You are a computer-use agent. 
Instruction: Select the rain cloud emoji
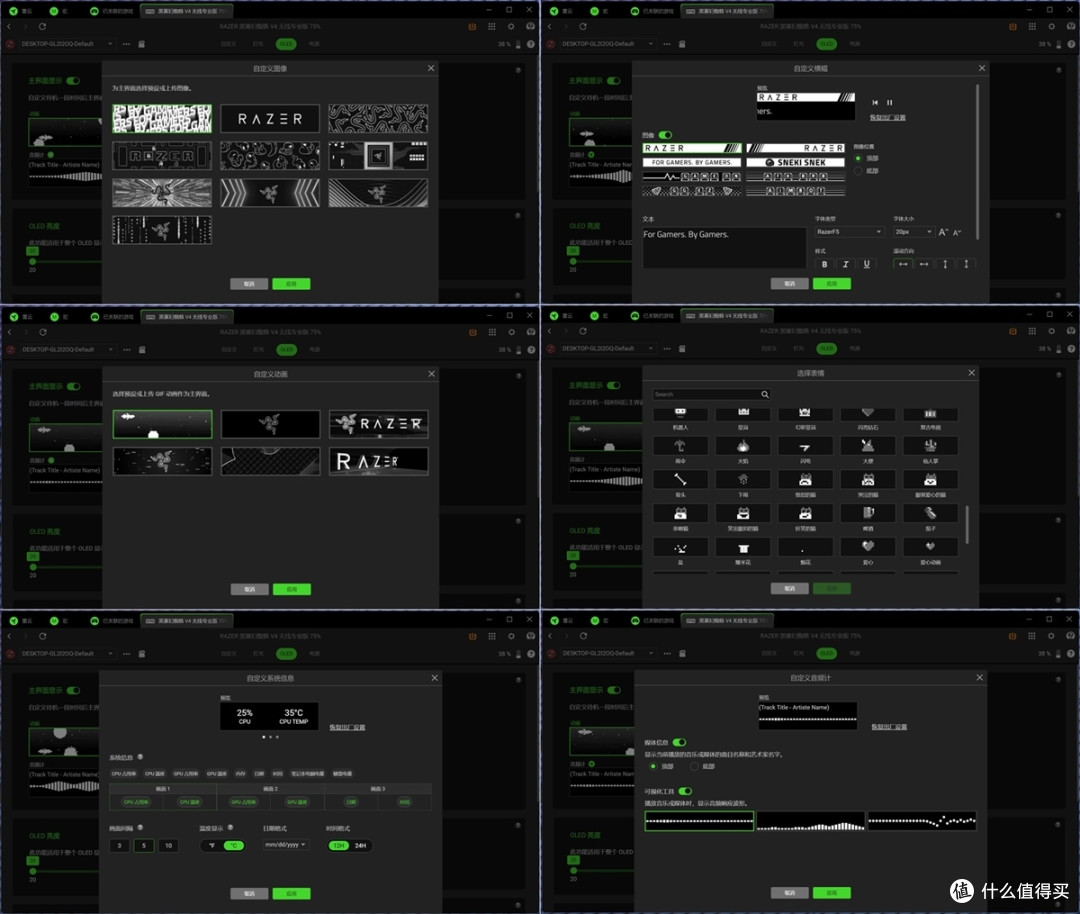click(x=742, y=480)
